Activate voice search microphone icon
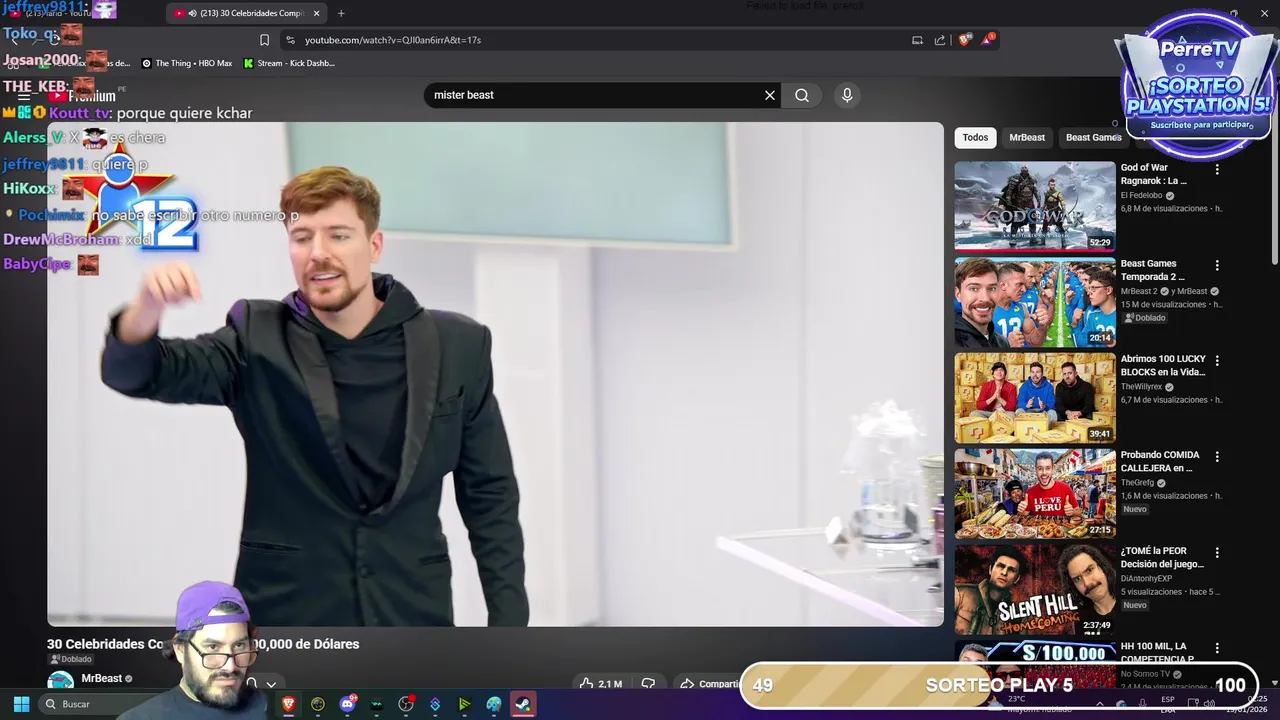This screenshot has width=1280, height=720. click(847, 95)
